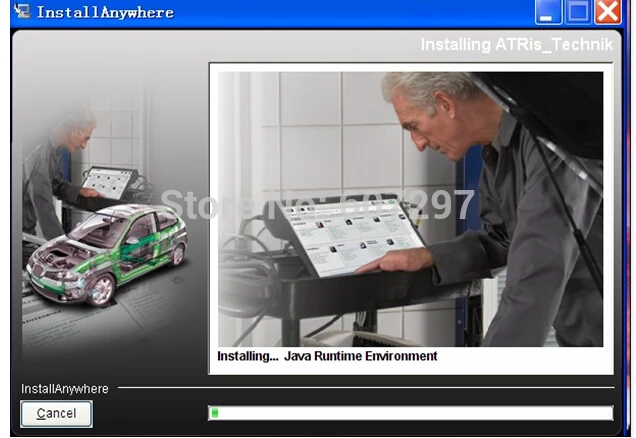Maximize the InstallAnywhere window
The height and width of the screenshot is (438, 636).
tap(578, 12)
